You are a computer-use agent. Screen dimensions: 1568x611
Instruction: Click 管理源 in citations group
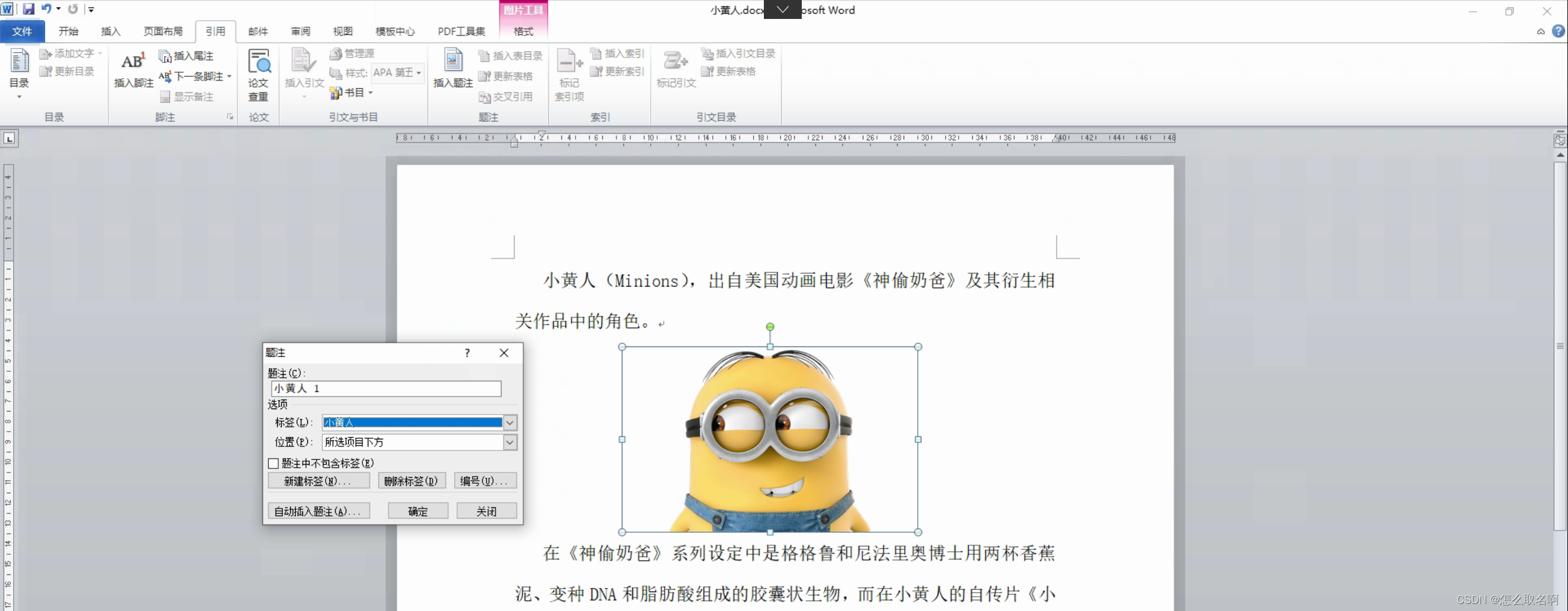point(352,53)
